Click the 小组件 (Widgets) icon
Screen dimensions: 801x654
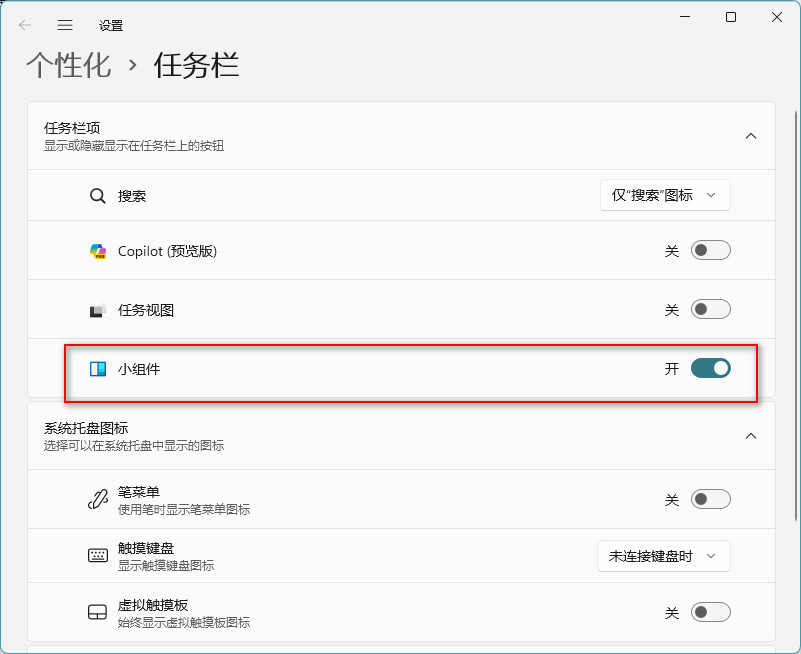coord(97,368)
